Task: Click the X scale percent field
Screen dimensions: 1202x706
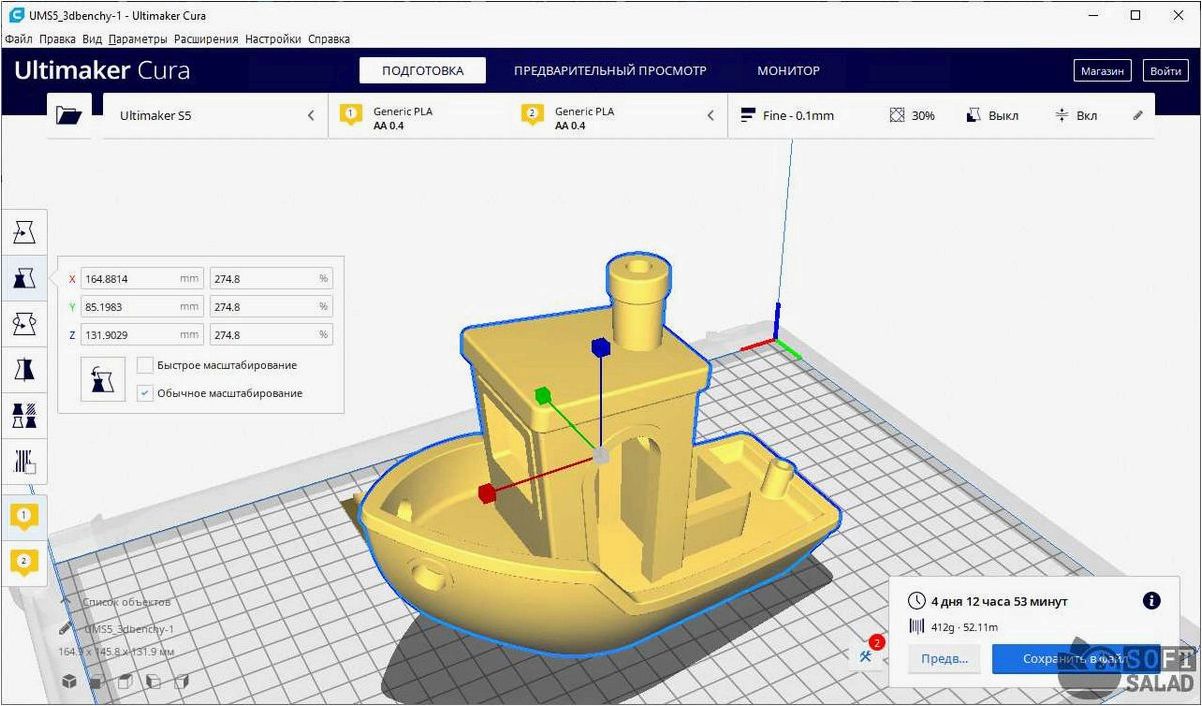Action: click(x=271, y=279)
